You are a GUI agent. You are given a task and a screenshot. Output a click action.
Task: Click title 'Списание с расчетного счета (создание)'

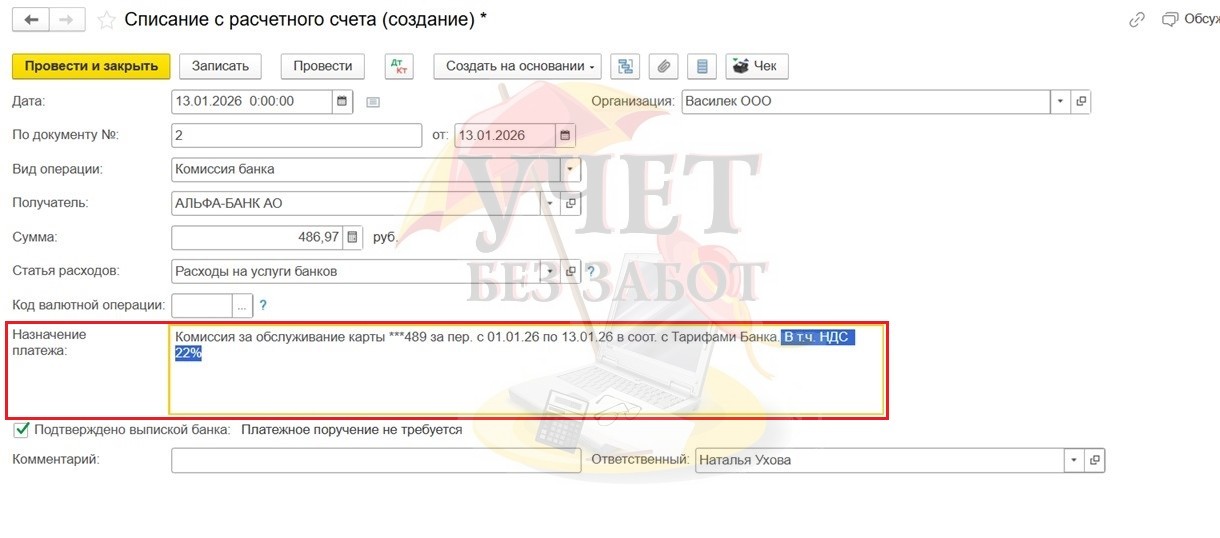pos(301,19)
